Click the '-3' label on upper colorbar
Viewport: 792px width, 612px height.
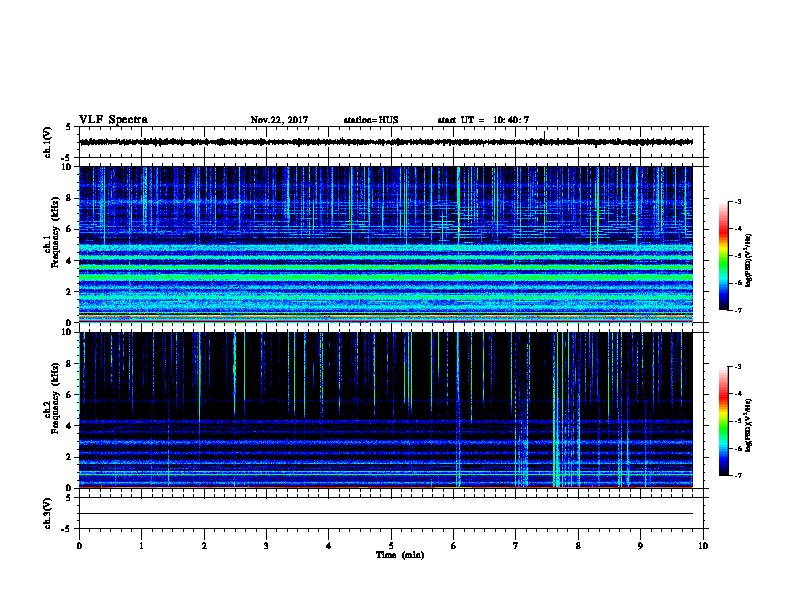pyautogui.click(x=737, y=202)
